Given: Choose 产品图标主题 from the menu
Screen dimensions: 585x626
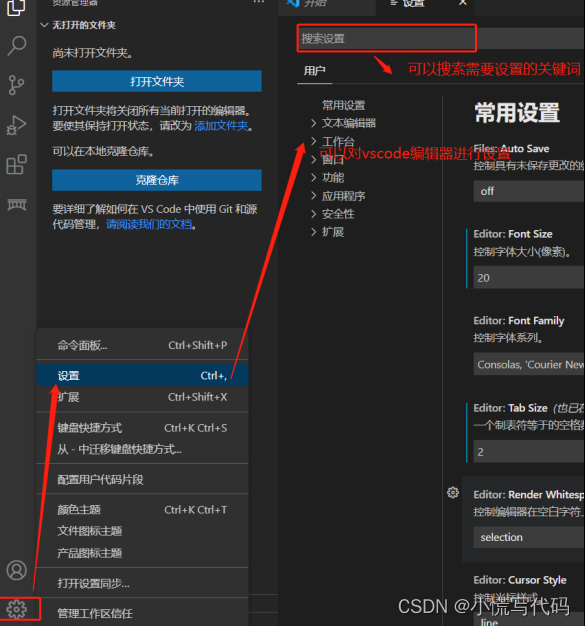Looking at the screenshot, I should [142, 553].
